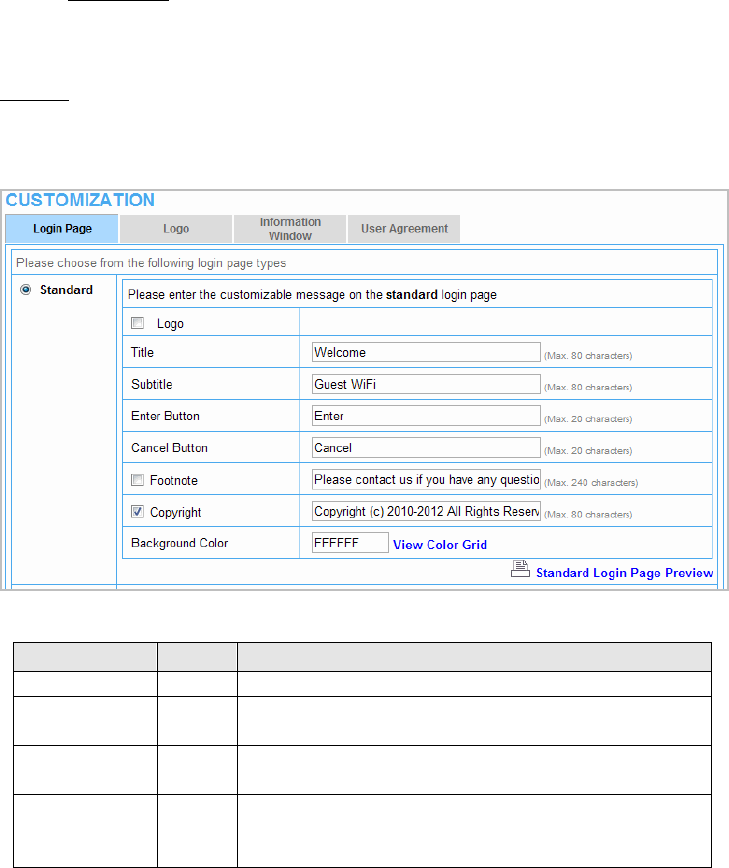Click the Cancel Button text field
Screen dimensions: 729x868
426,448
